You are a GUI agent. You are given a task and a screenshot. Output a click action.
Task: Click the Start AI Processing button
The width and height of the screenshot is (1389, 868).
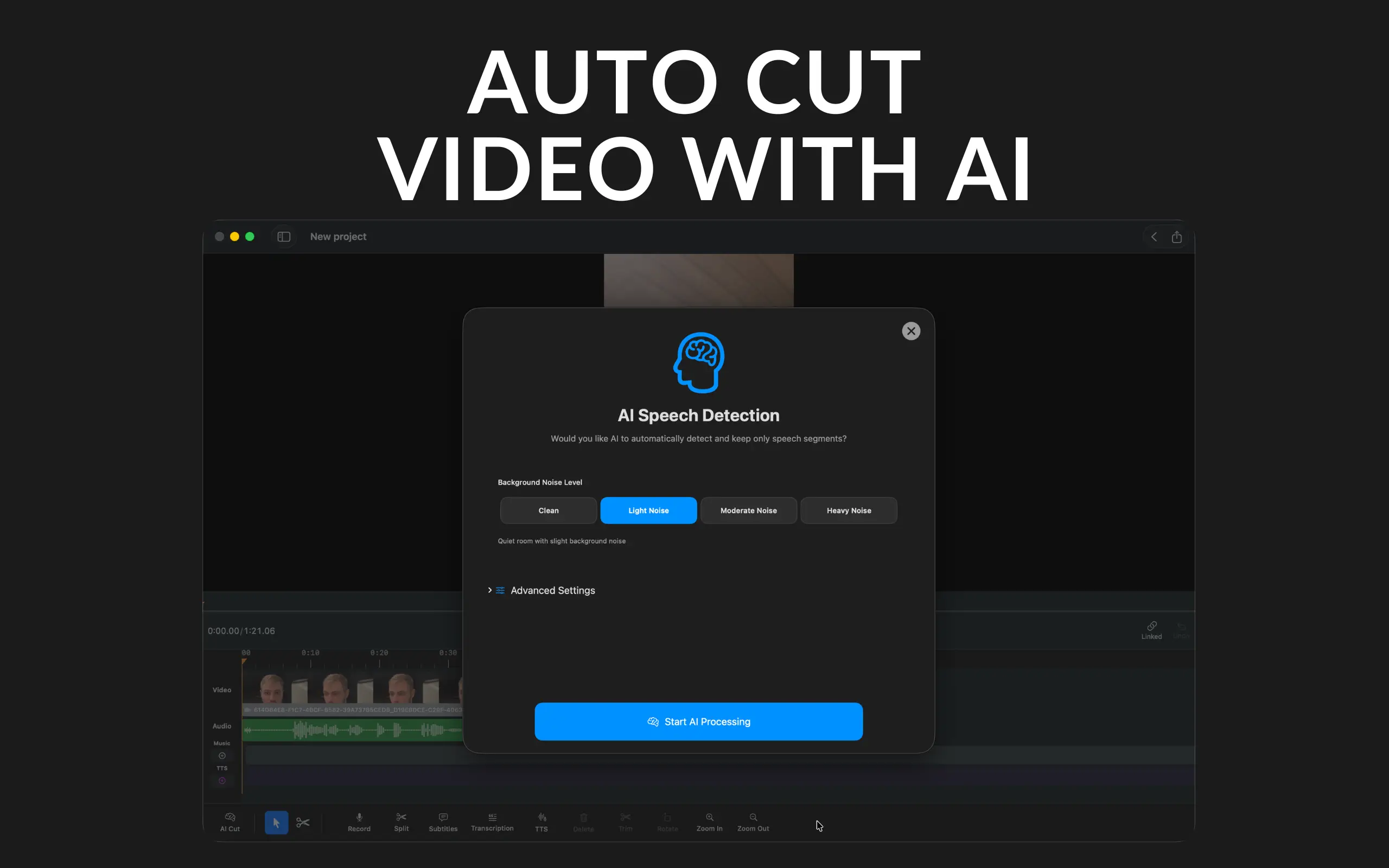tap(698, 721)
